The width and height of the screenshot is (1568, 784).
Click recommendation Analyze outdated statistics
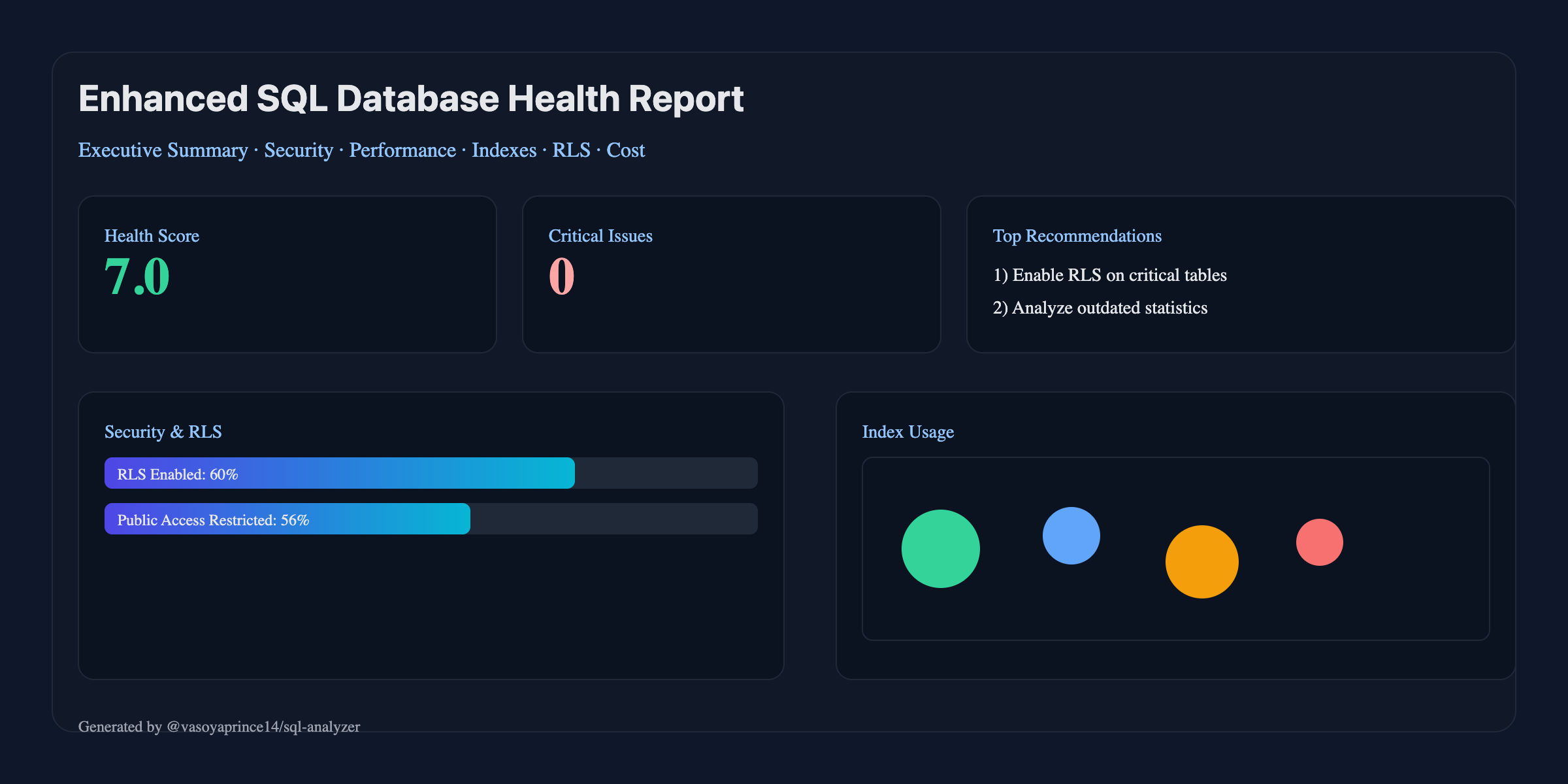pos(1100,308)
